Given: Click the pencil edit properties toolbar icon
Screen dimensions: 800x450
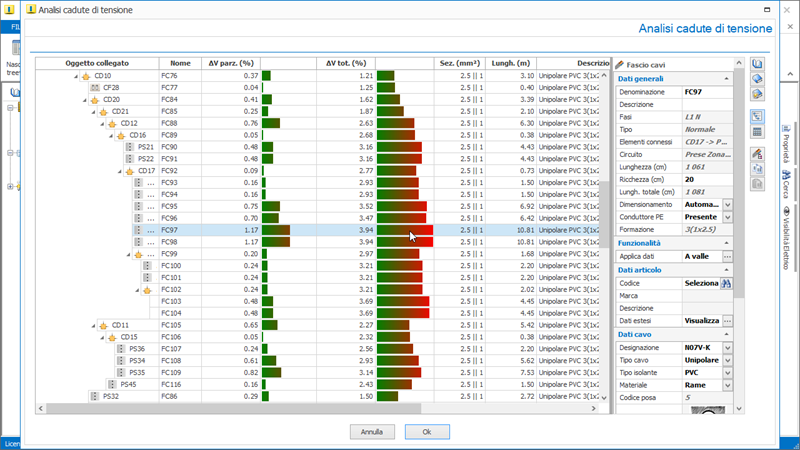Looking at the screenshot, I should 757,154.
